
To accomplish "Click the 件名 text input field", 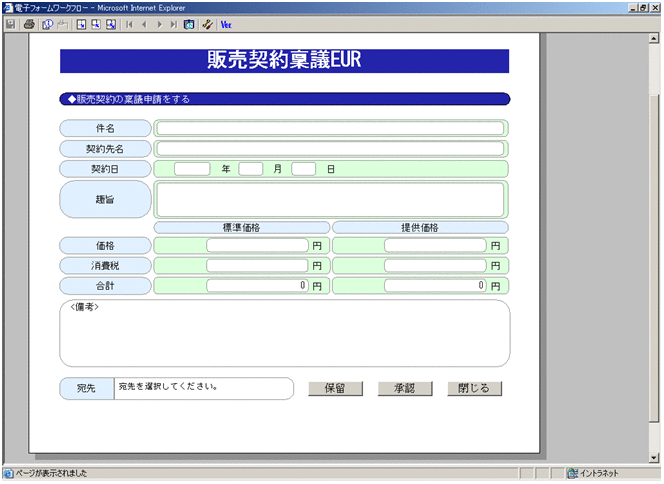I will (x=330, y=128).
